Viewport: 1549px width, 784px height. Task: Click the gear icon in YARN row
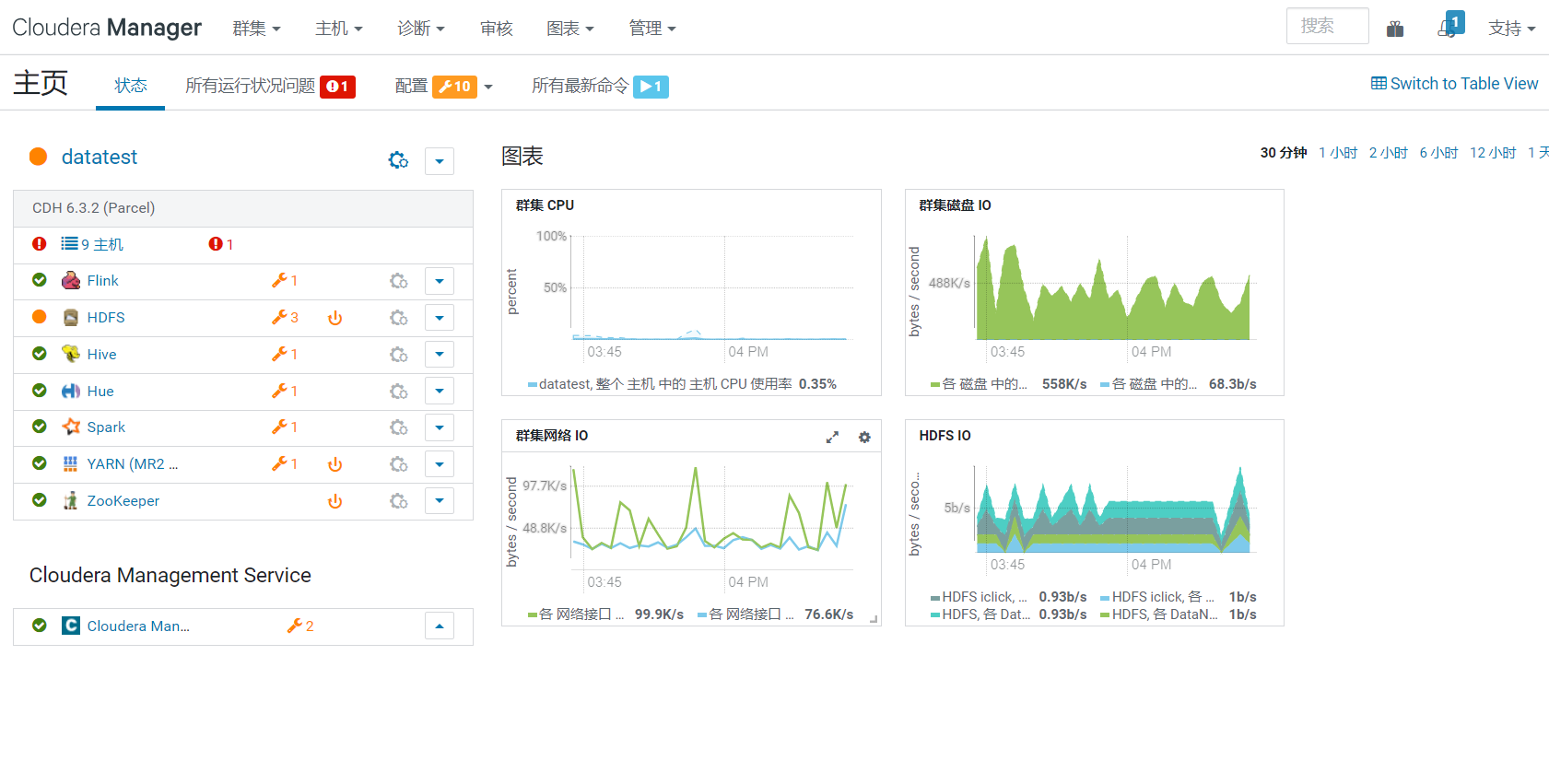(x=398, y=464)
